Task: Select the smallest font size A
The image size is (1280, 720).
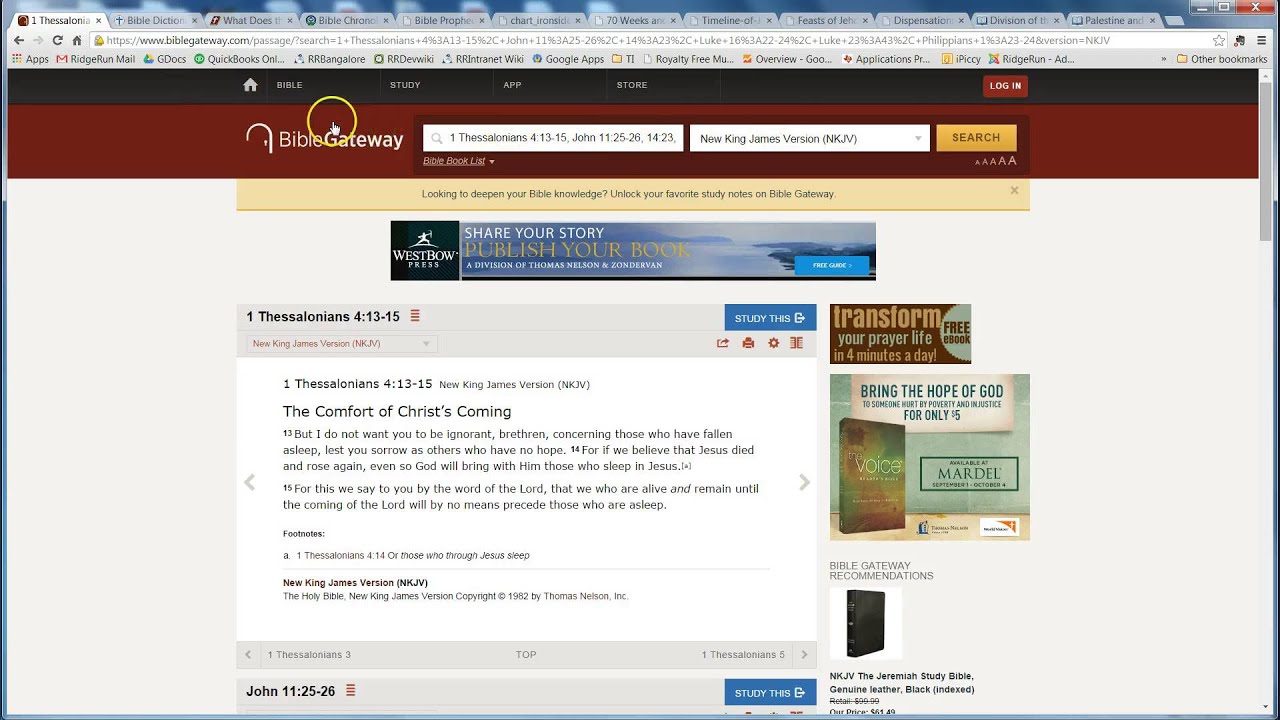Action: [978, 162]
